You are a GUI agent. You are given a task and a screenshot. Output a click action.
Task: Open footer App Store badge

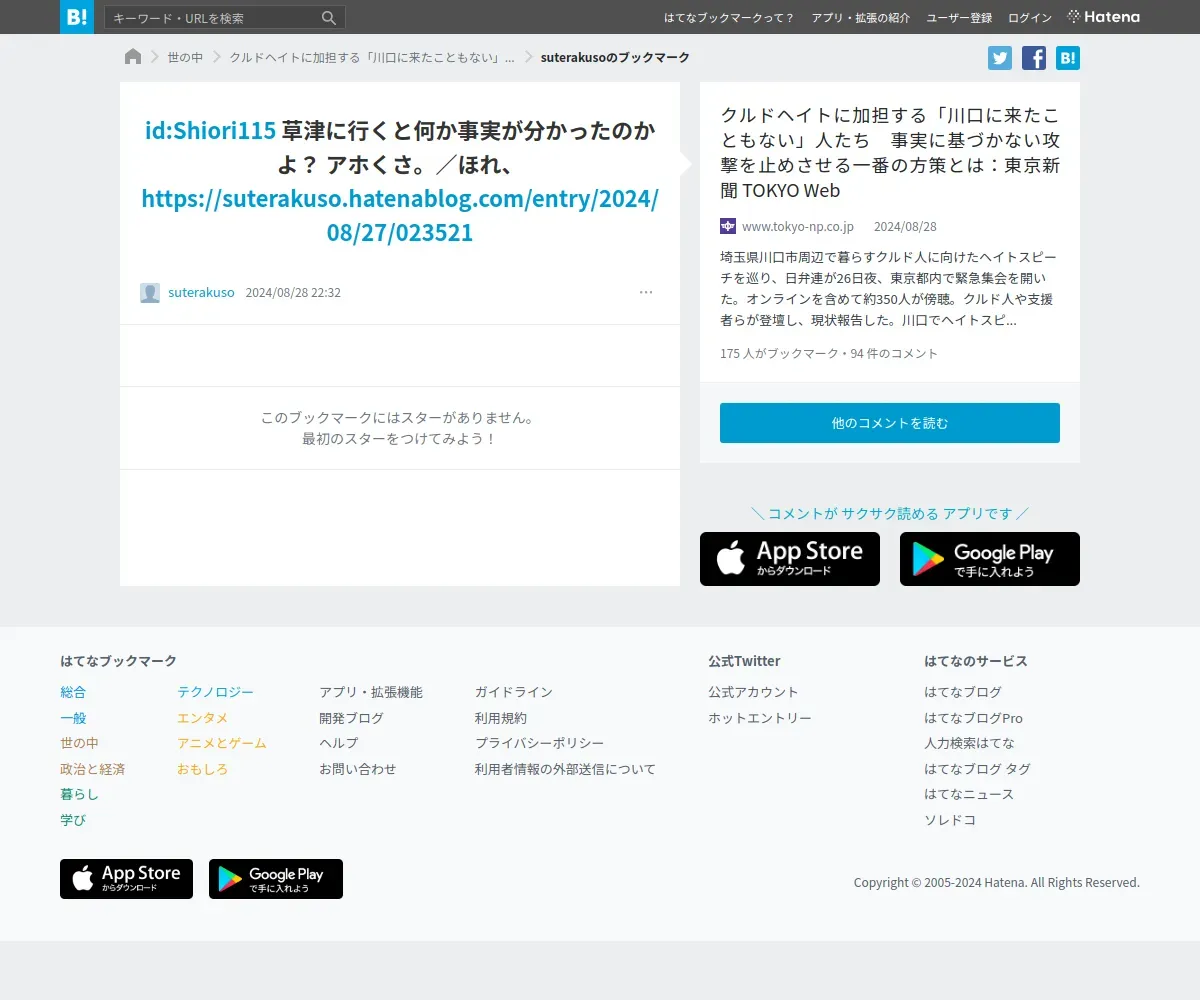coord(126,879)
